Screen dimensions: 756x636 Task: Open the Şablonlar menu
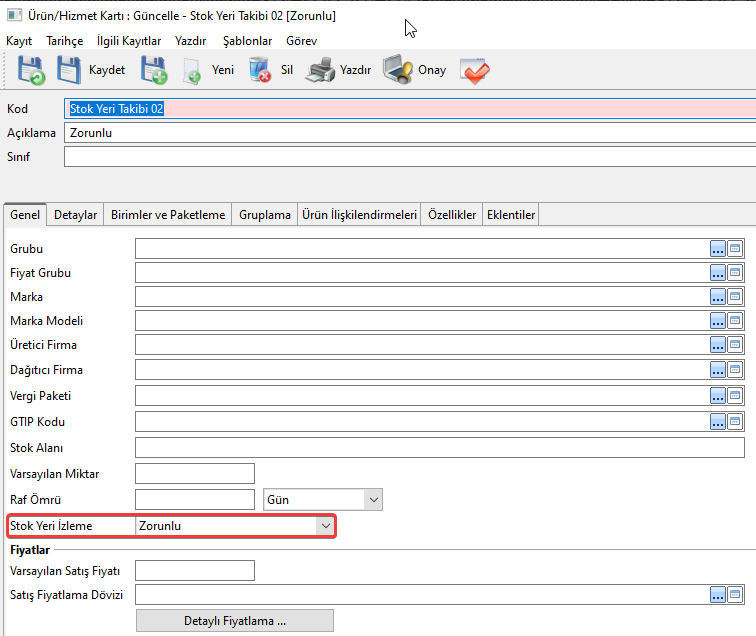(246, 41)
